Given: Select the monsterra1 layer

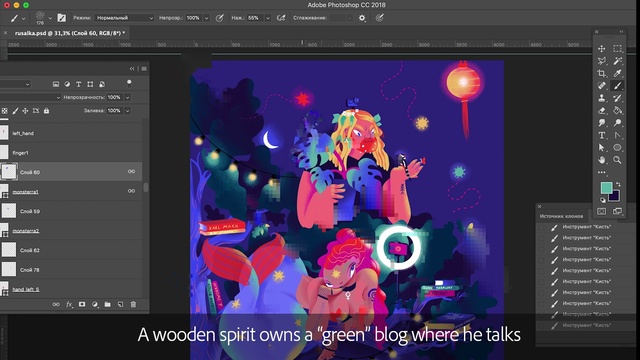Looking at the screenshot, I should click(x=71, y=191).
